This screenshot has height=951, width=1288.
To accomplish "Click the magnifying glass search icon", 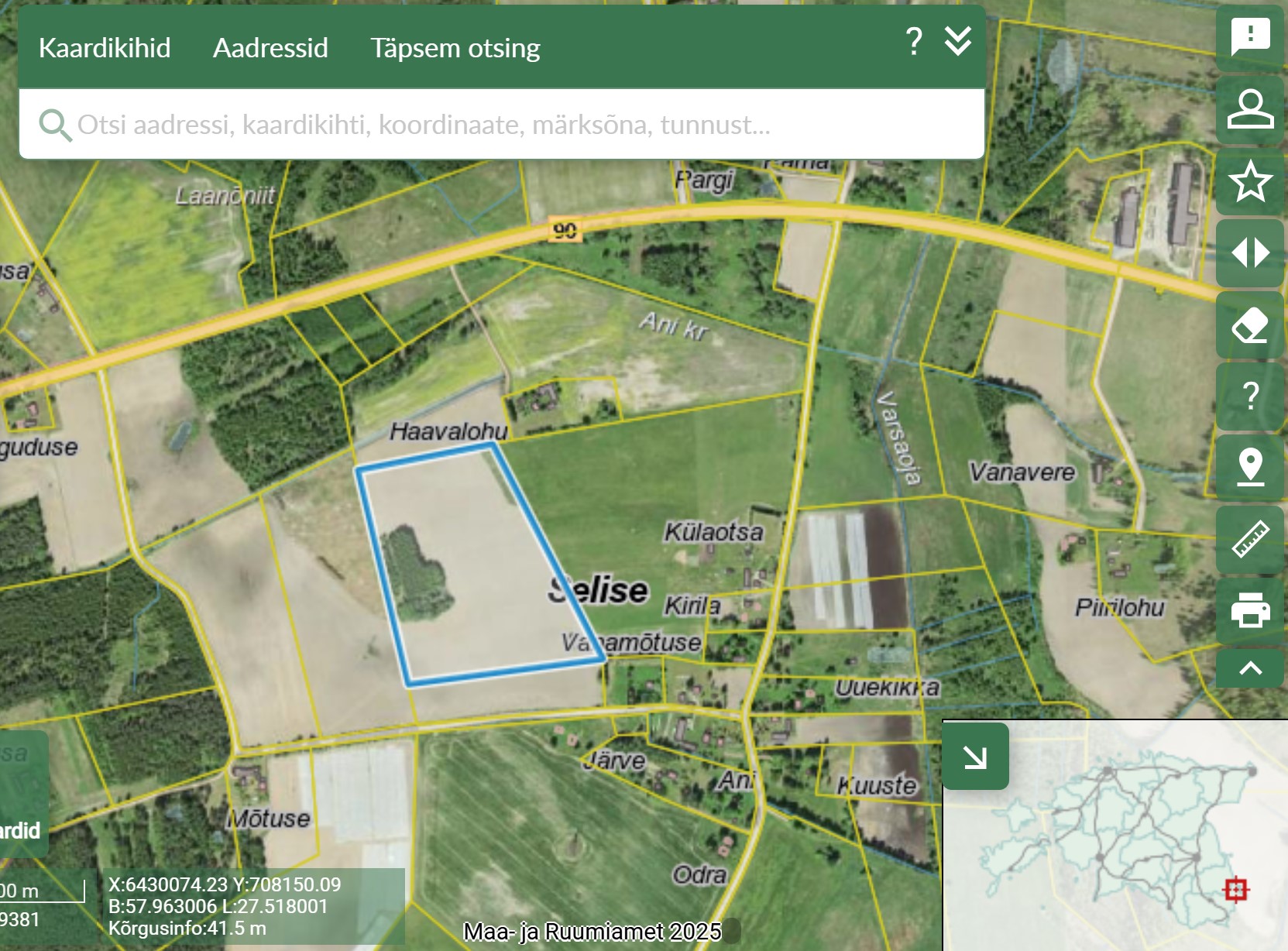I will tap(55, 125).
